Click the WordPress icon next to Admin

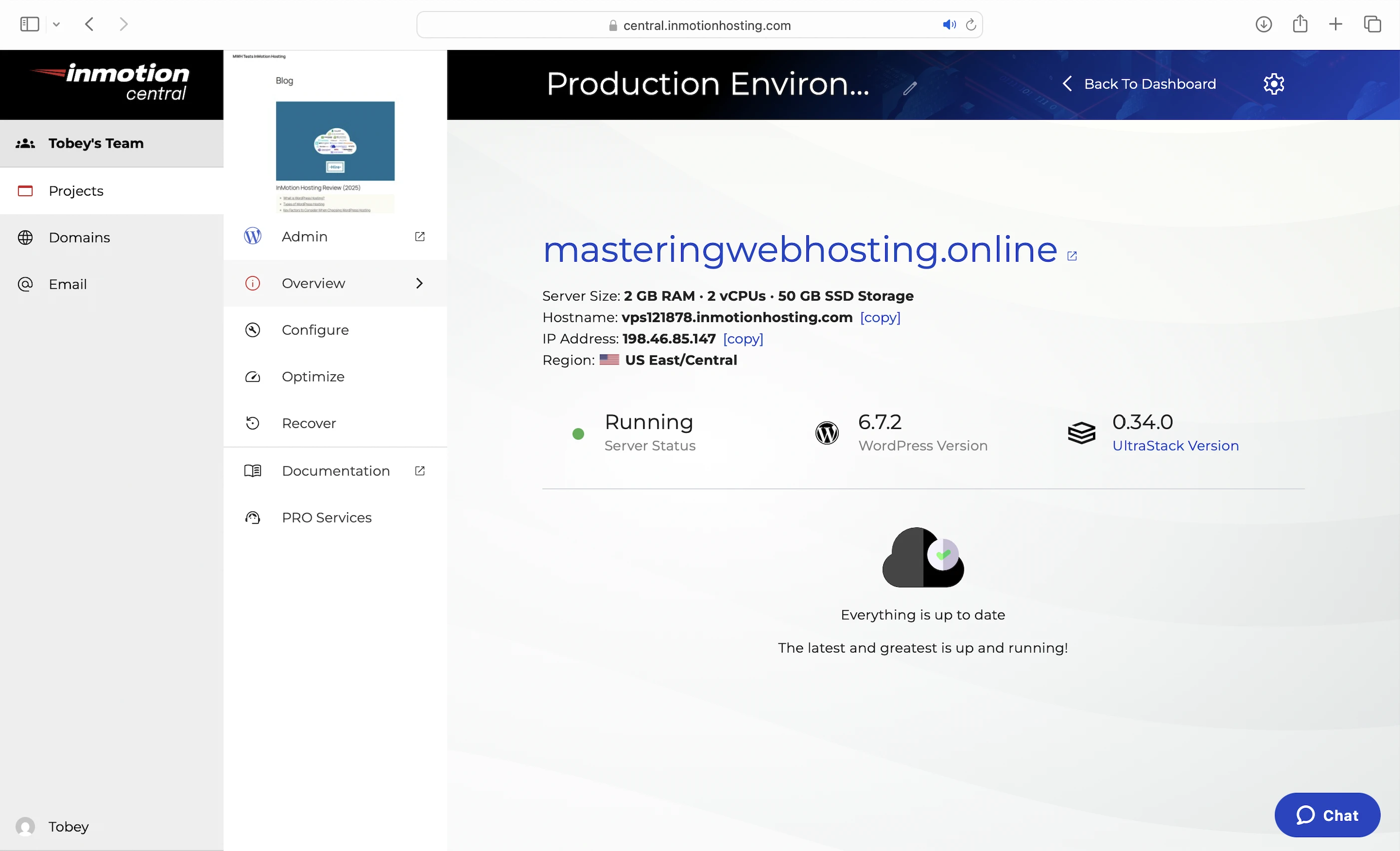[x=252, y=236]
